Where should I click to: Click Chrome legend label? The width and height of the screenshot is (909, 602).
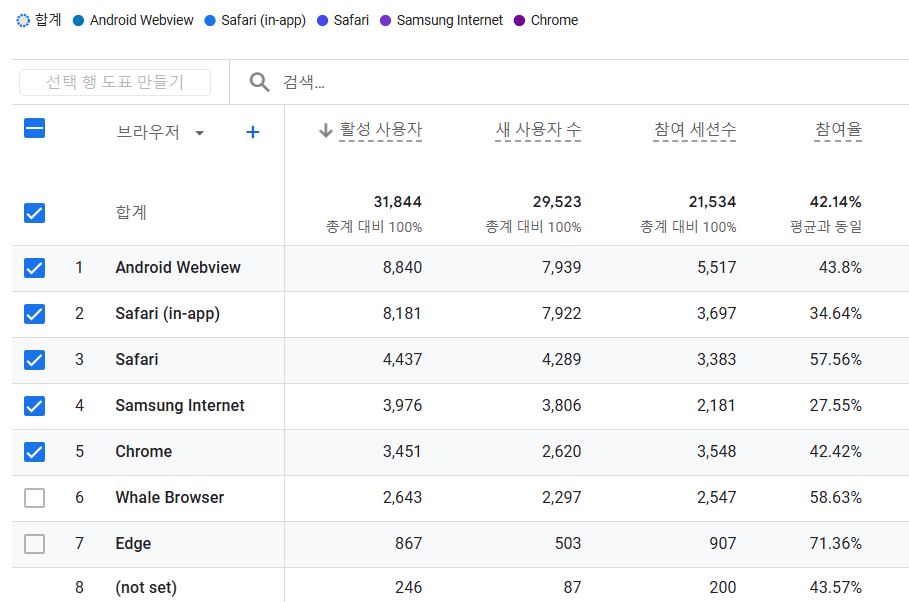click(554, 20)
